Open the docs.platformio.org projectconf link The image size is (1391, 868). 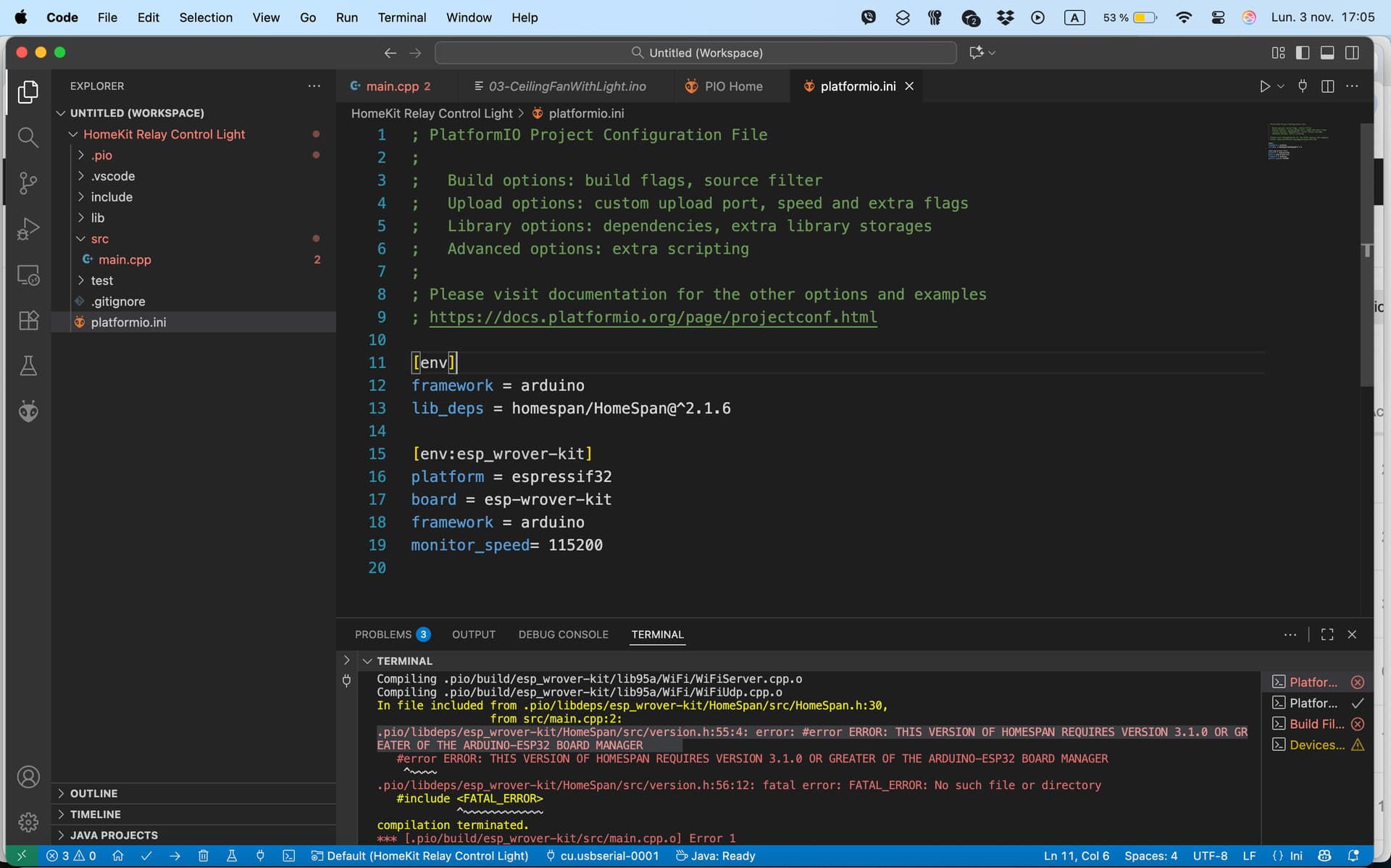point(653,317)
